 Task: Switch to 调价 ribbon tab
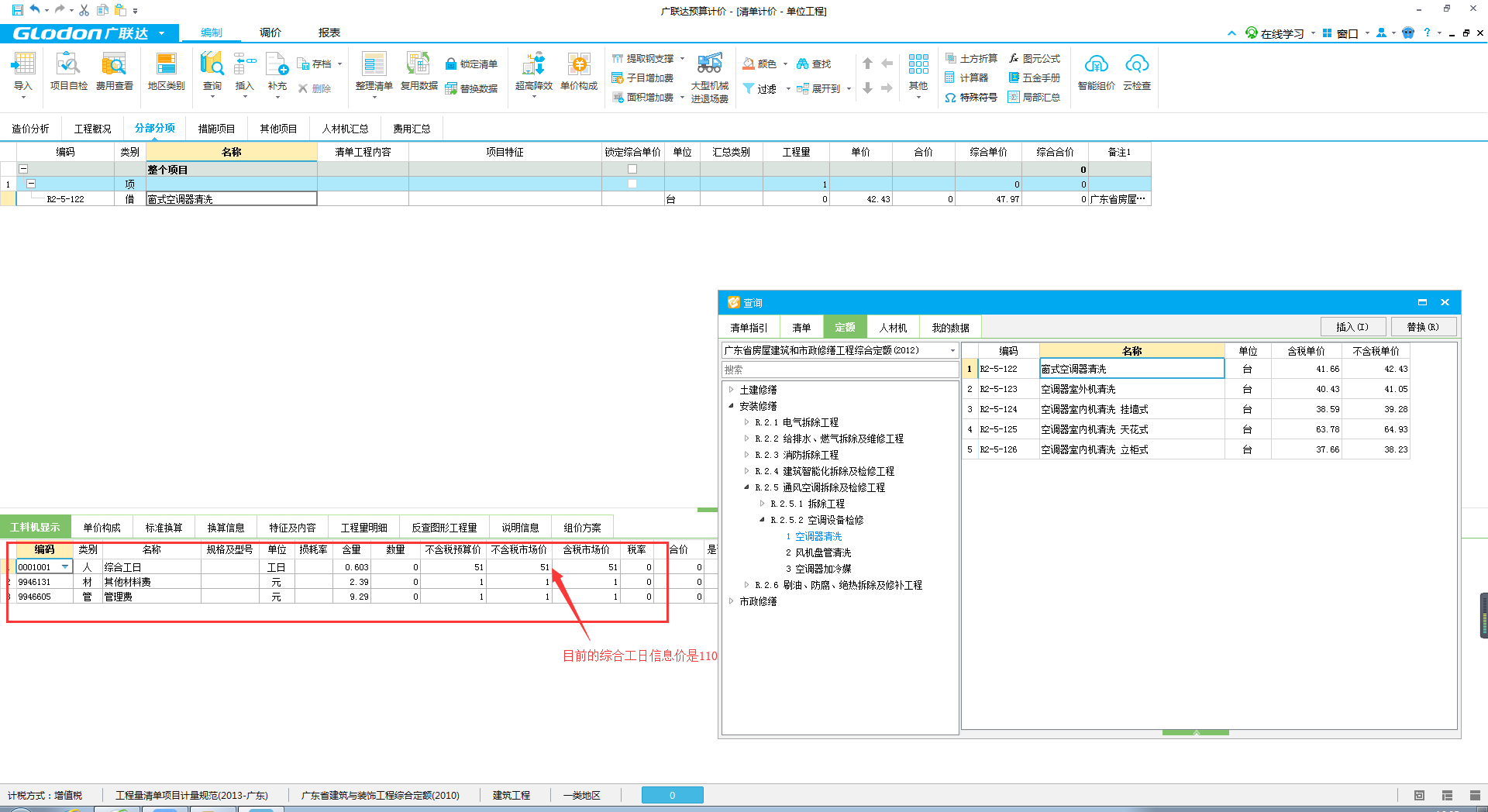(270, 33)
